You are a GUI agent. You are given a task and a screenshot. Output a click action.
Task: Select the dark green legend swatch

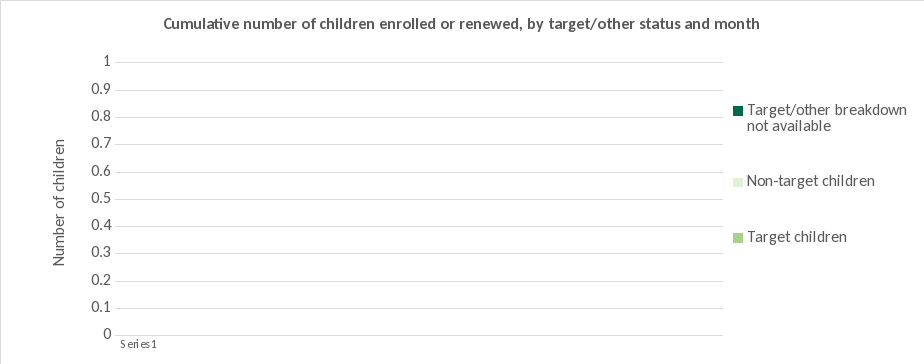(x=738, y=111)
